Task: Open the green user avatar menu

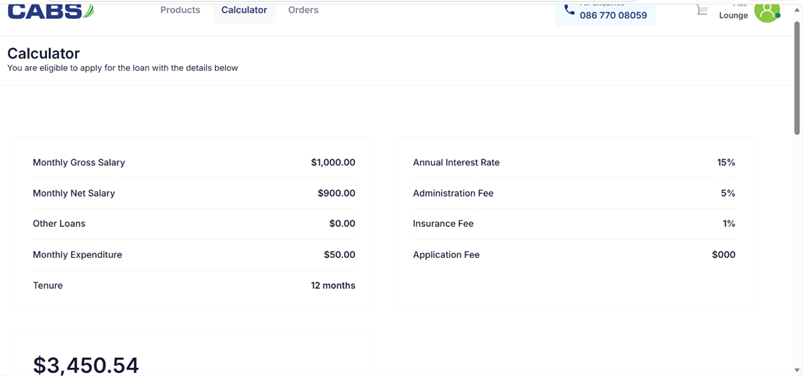Action: [x=767, y=11]
